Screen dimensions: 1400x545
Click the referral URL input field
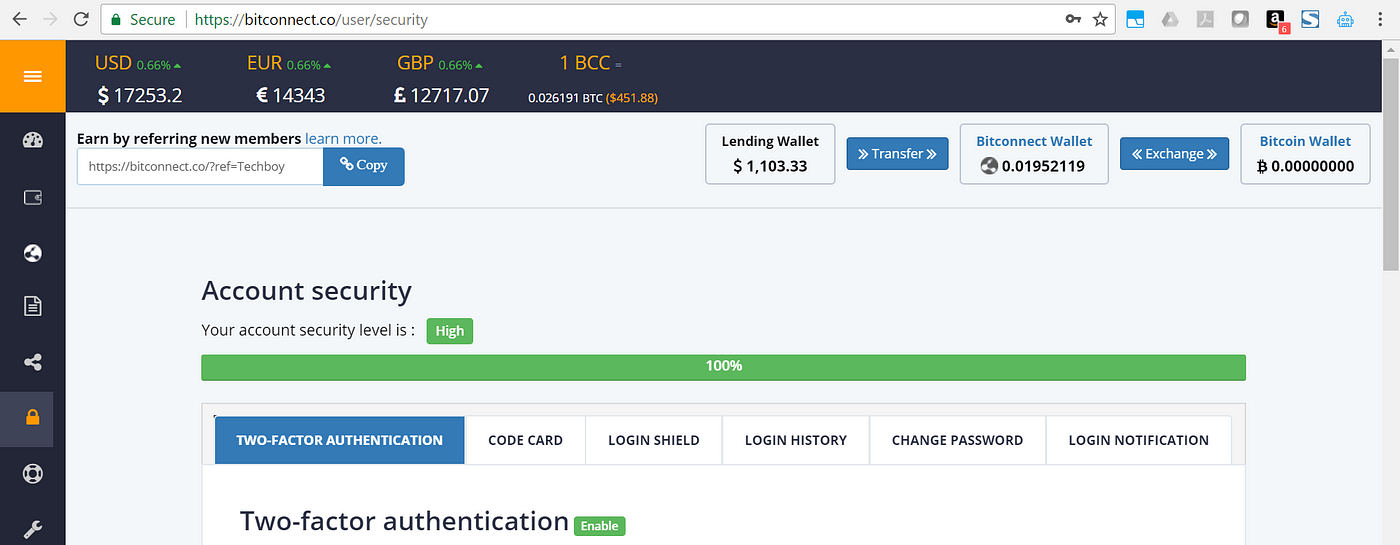[x=200, y=166]
